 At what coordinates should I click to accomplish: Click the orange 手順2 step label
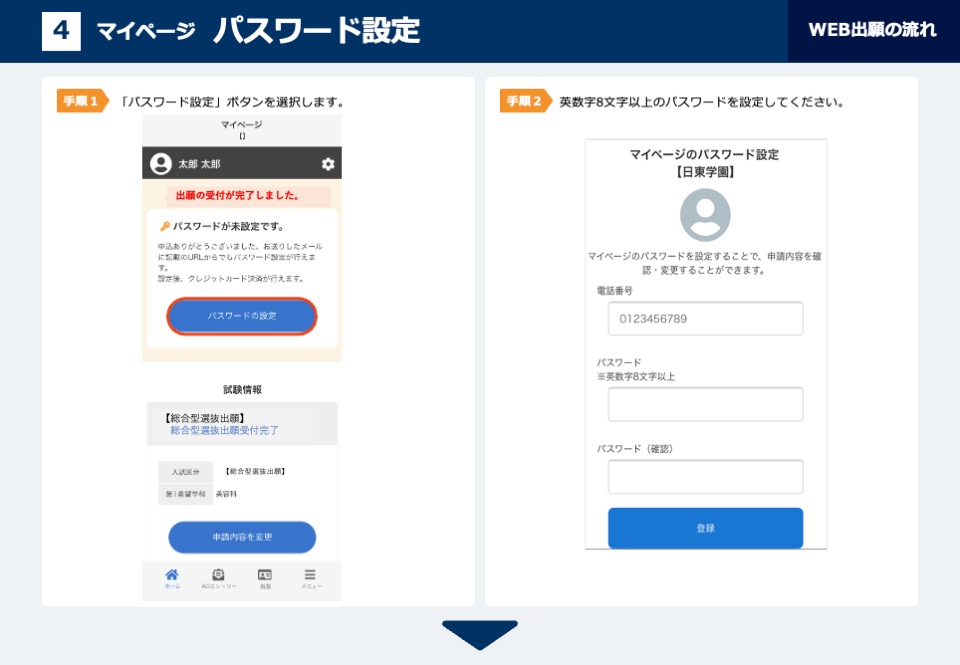point(526,101)
